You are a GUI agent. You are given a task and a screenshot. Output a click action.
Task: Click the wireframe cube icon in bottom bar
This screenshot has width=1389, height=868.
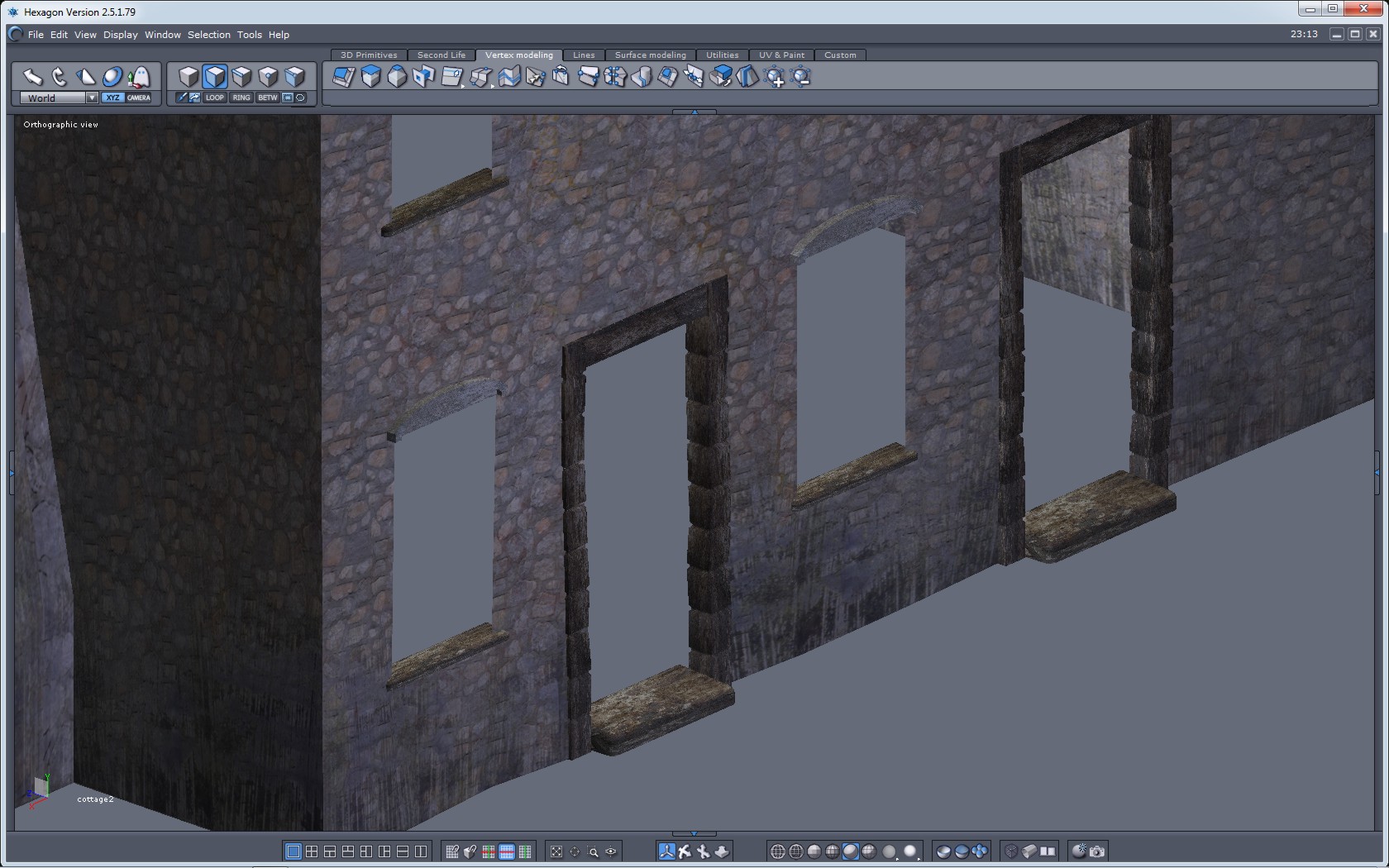coord(1011,851)
